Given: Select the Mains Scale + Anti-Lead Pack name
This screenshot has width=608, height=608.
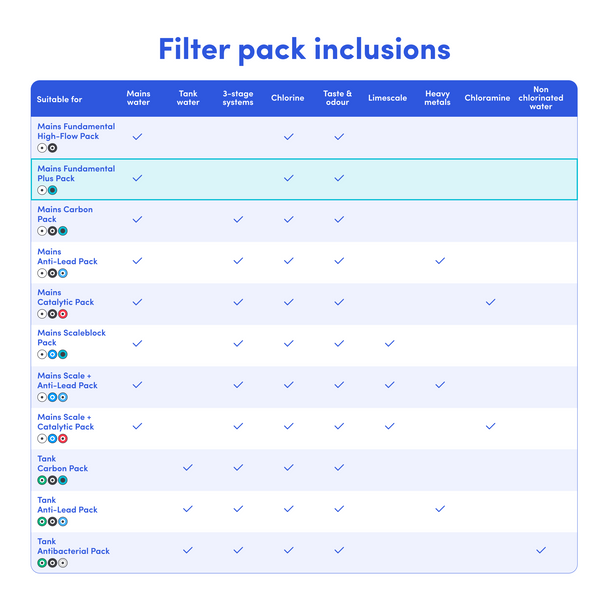Looking at the screenshot, I should (67, 380).
